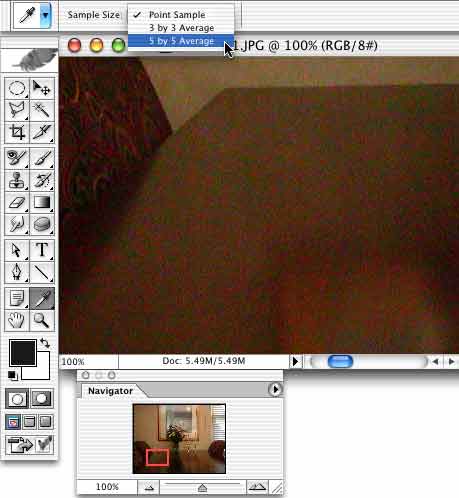Switch to Standard Mode edit button
The image size is (459, 498).
point(17,398)
